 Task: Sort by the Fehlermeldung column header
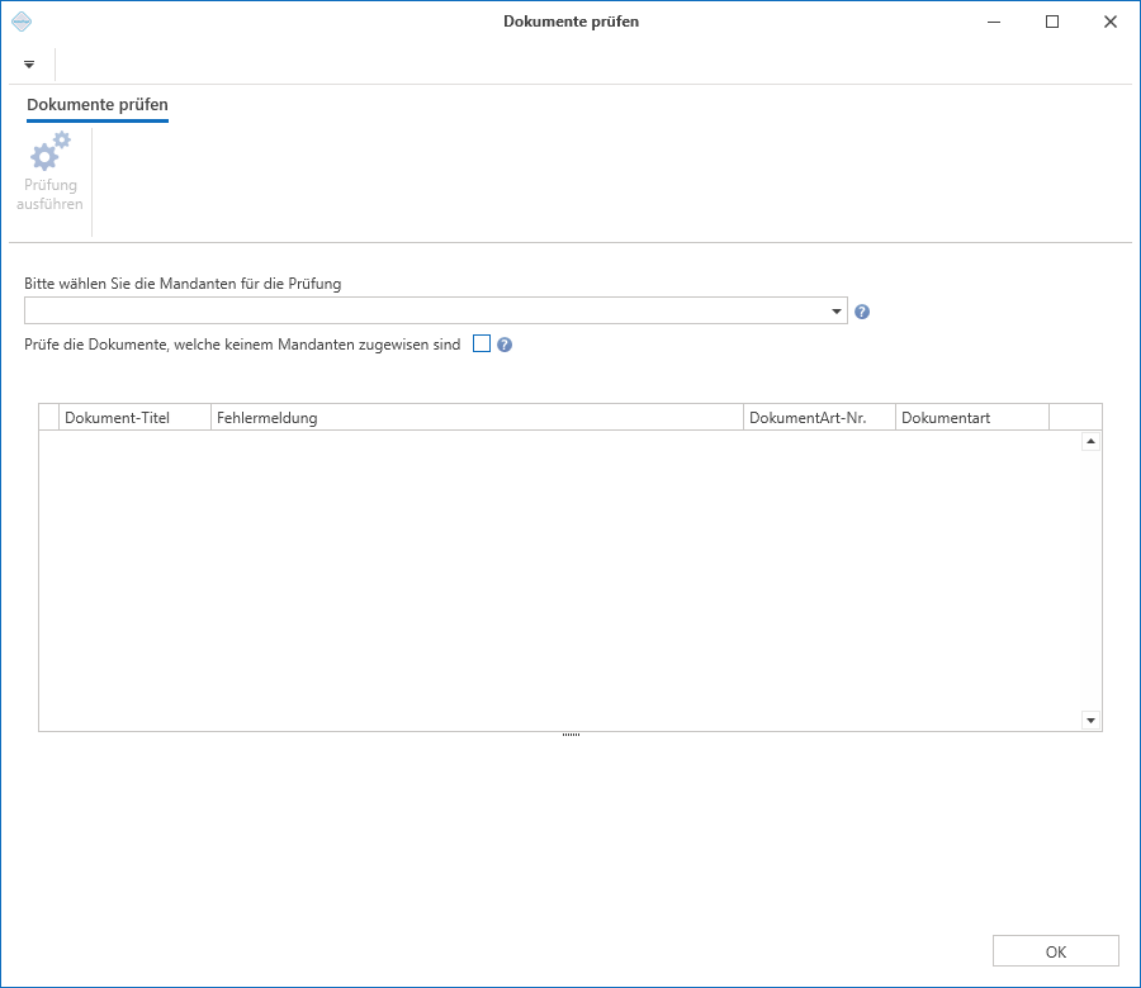click(477, 418)
